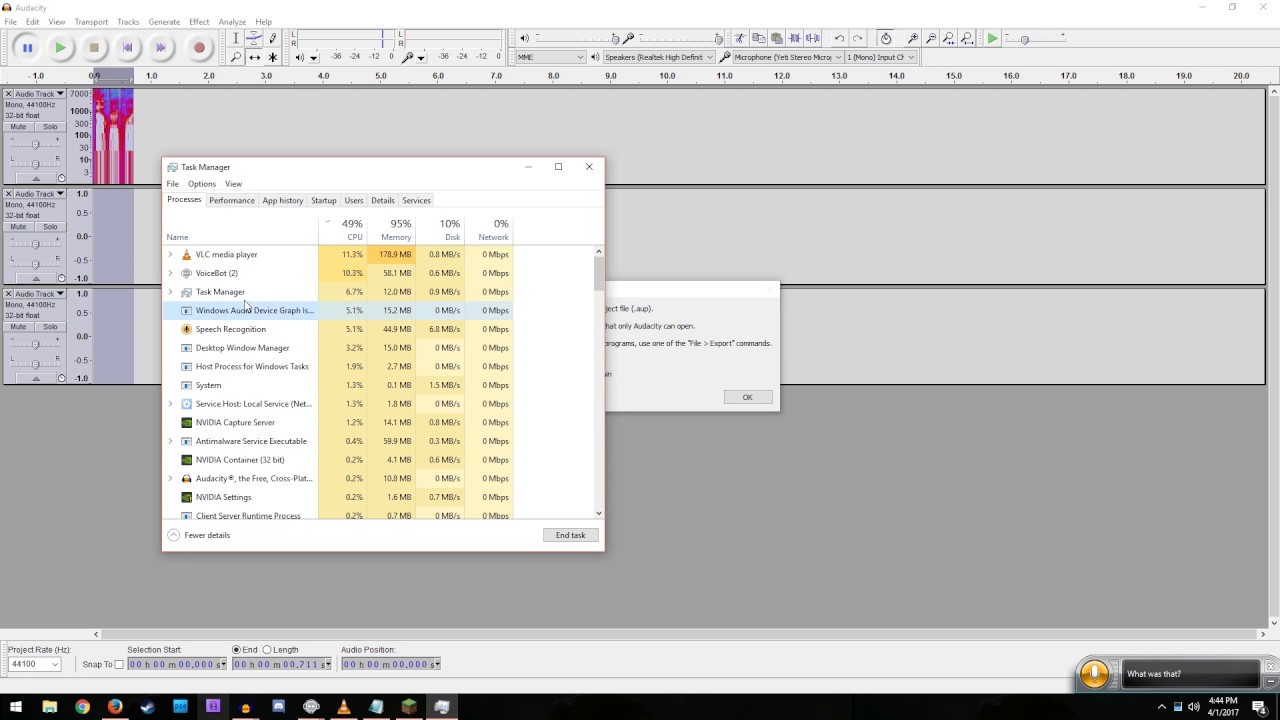Click the Skip to Start button

[x=127, y=47]
